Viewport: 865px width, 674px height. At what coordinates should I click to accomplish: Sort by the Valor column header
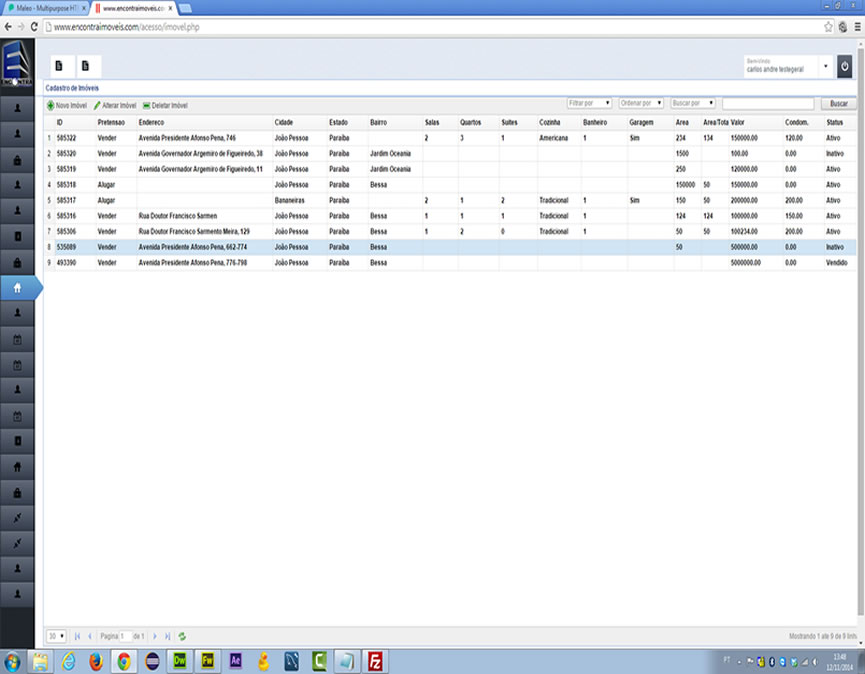click(738, 122)
